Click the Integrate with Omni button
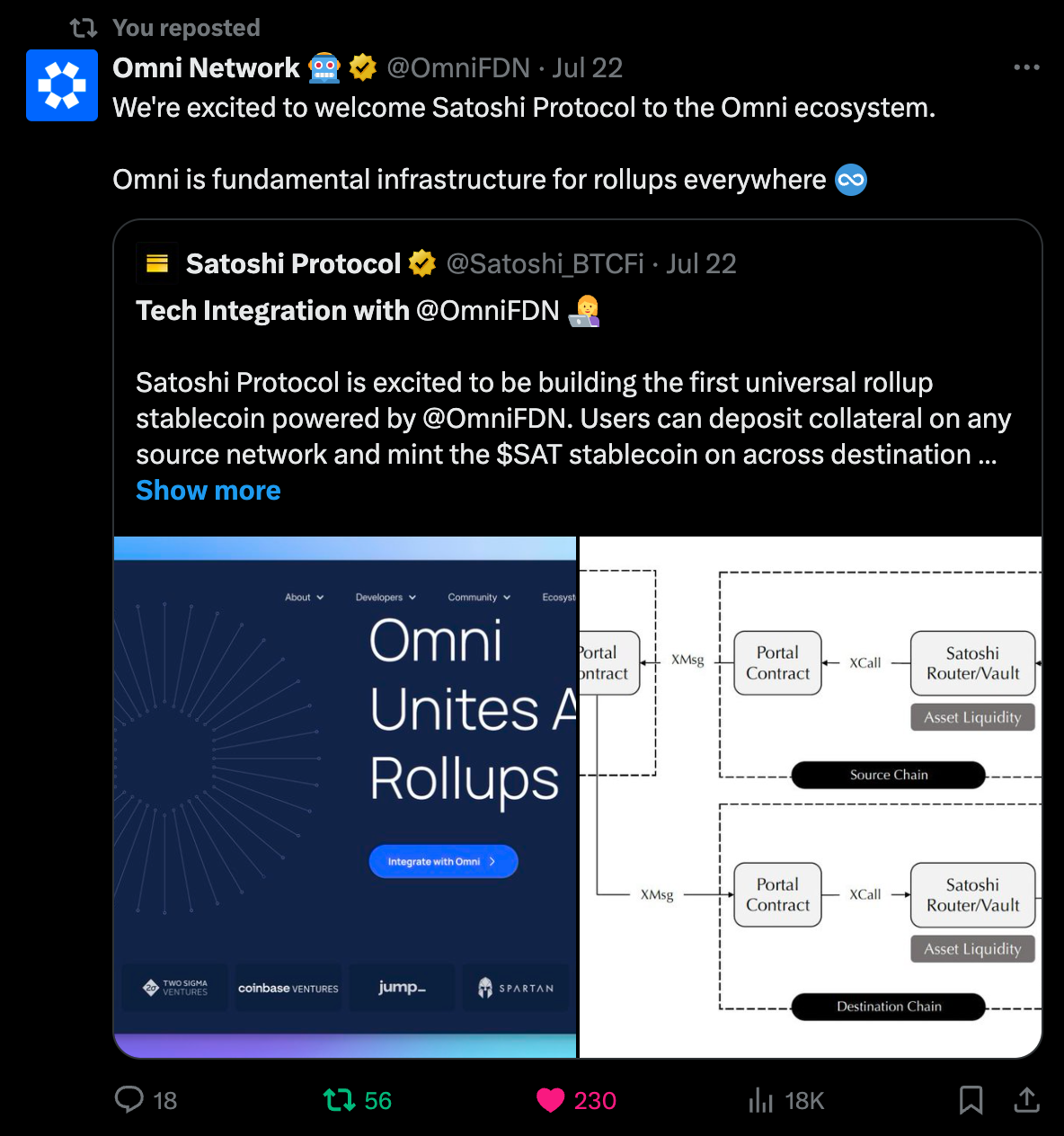 coord(443,861)
